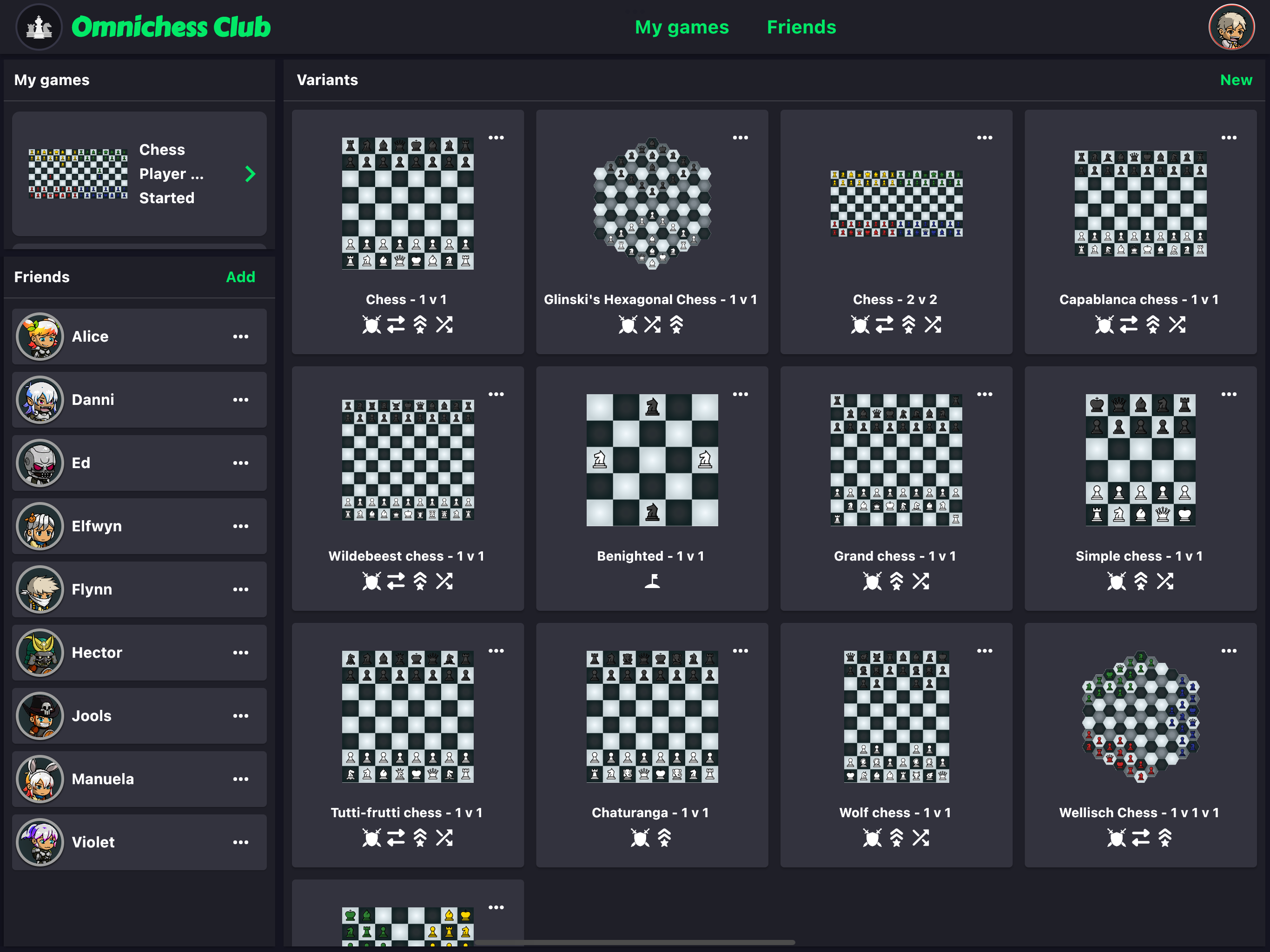This screenshot has height=952, width=1270.
Task: Open more options on Chaturanga card
Action: point(741,651)
